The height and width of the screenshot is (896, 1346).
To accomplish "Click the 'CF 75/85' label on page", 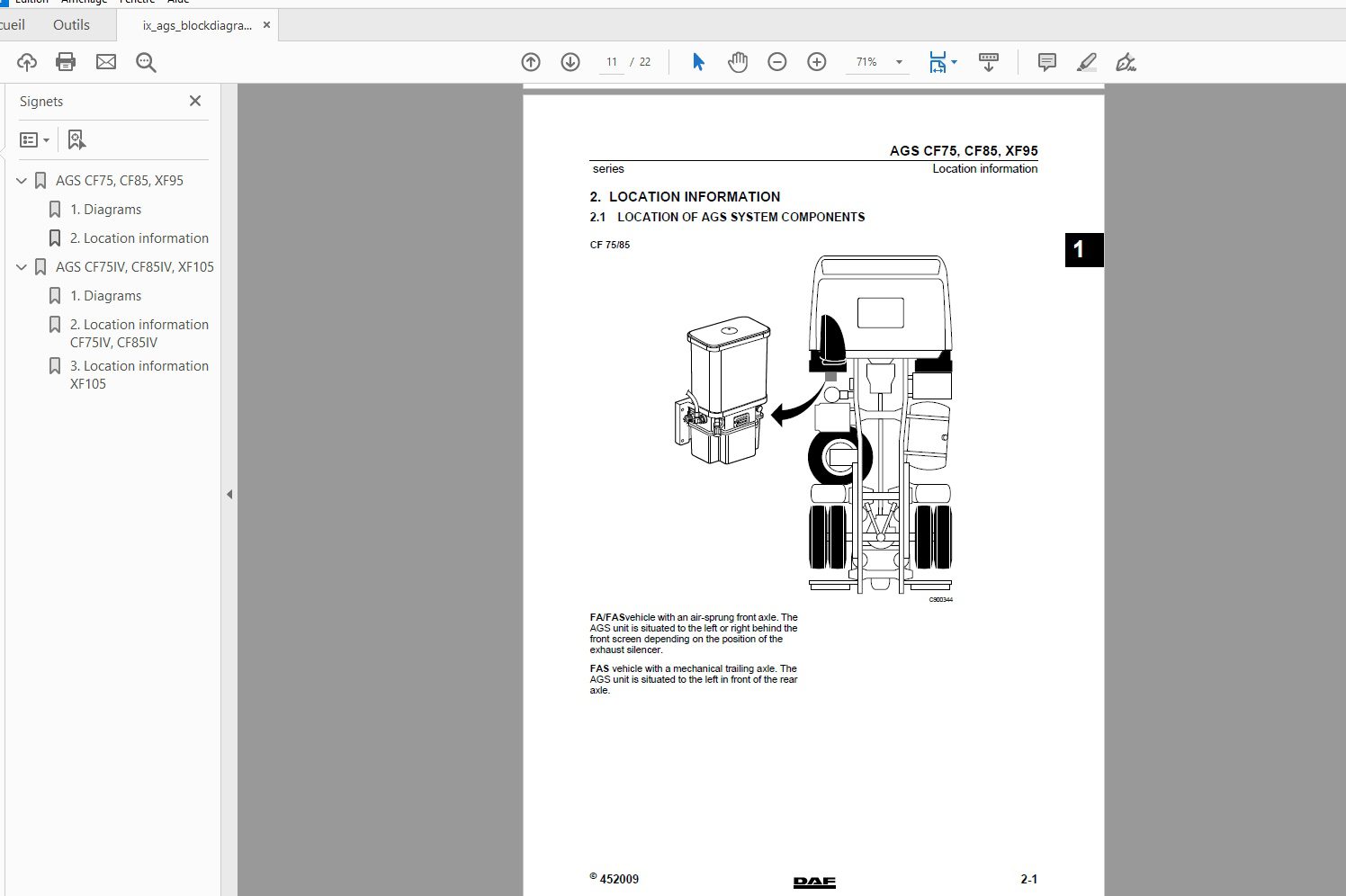I will point(610,245).
